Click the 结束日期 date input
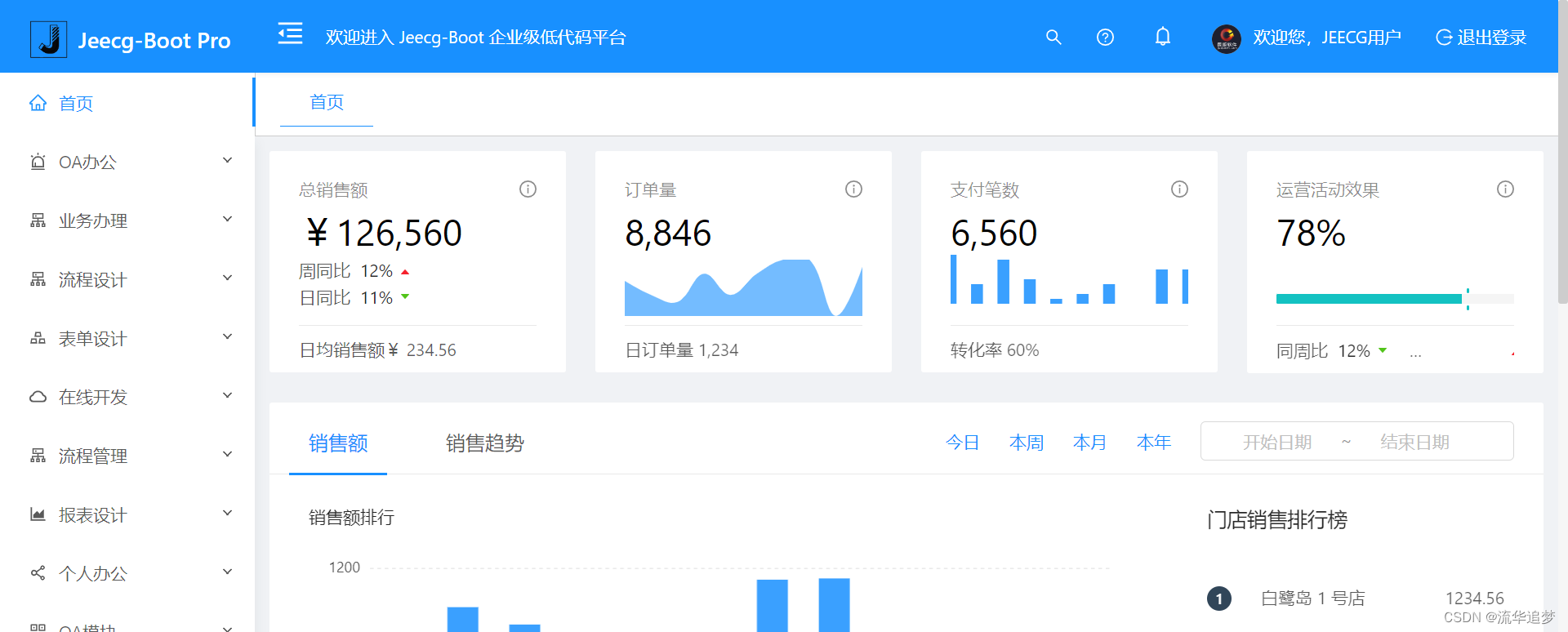The width and height of the screenshot is (1568, 632). pyautogui.click(x=1414, y=442)
